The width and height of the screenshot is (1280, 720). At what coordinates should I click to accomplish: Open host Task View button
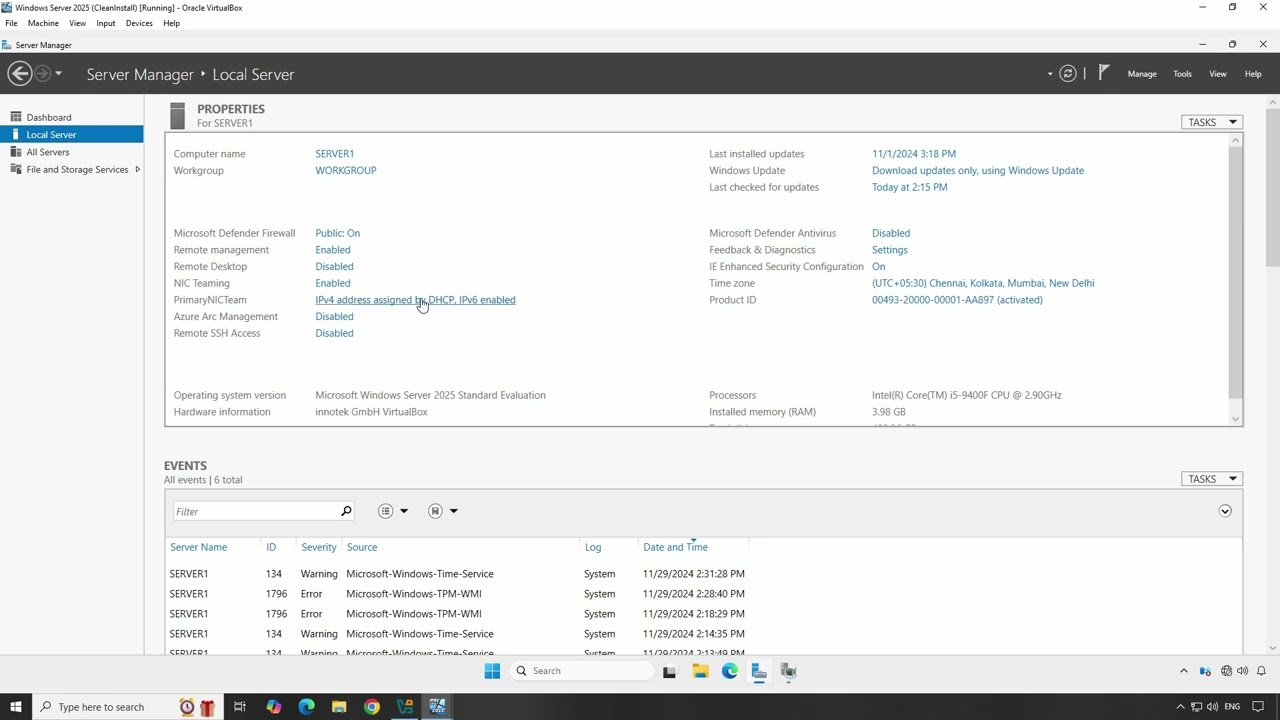click(x=240, y=707)
